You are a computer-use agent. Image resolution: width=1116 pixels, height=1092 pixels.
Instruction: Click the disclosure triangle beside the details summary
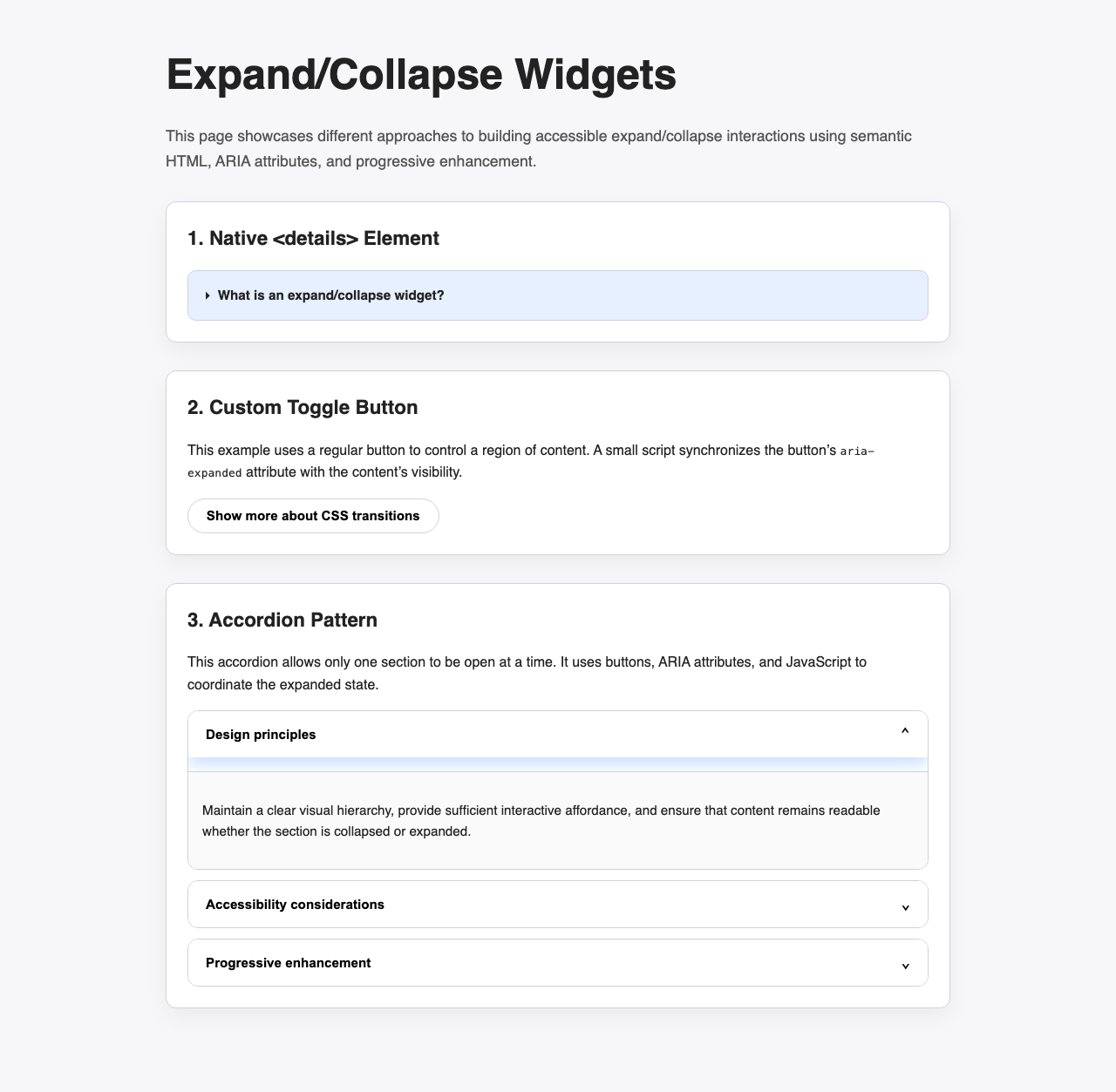click(x=208, y=295)
